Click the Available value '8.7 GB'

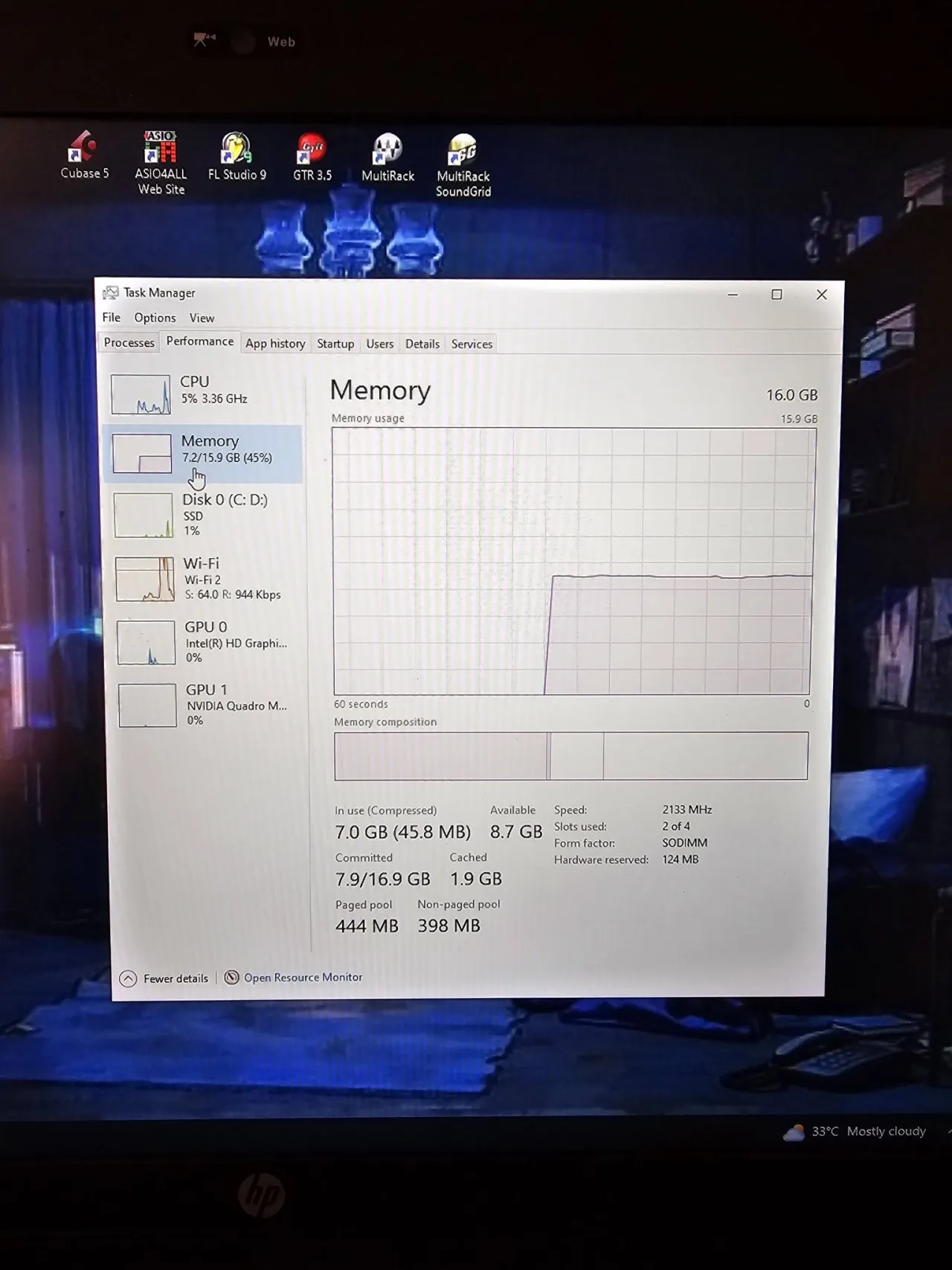click(516, 832)
